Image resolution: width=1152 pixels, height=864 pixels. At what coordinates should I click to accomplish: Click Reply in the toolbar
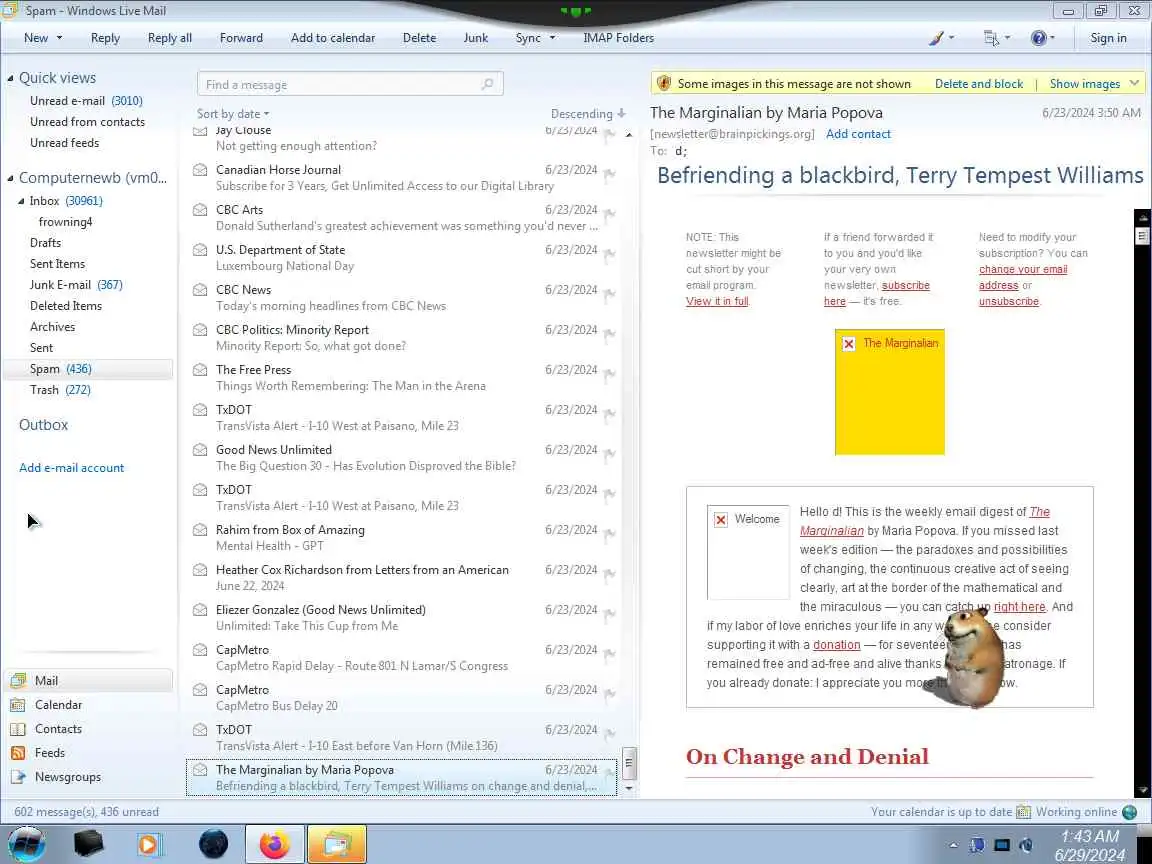click(105, 38)
